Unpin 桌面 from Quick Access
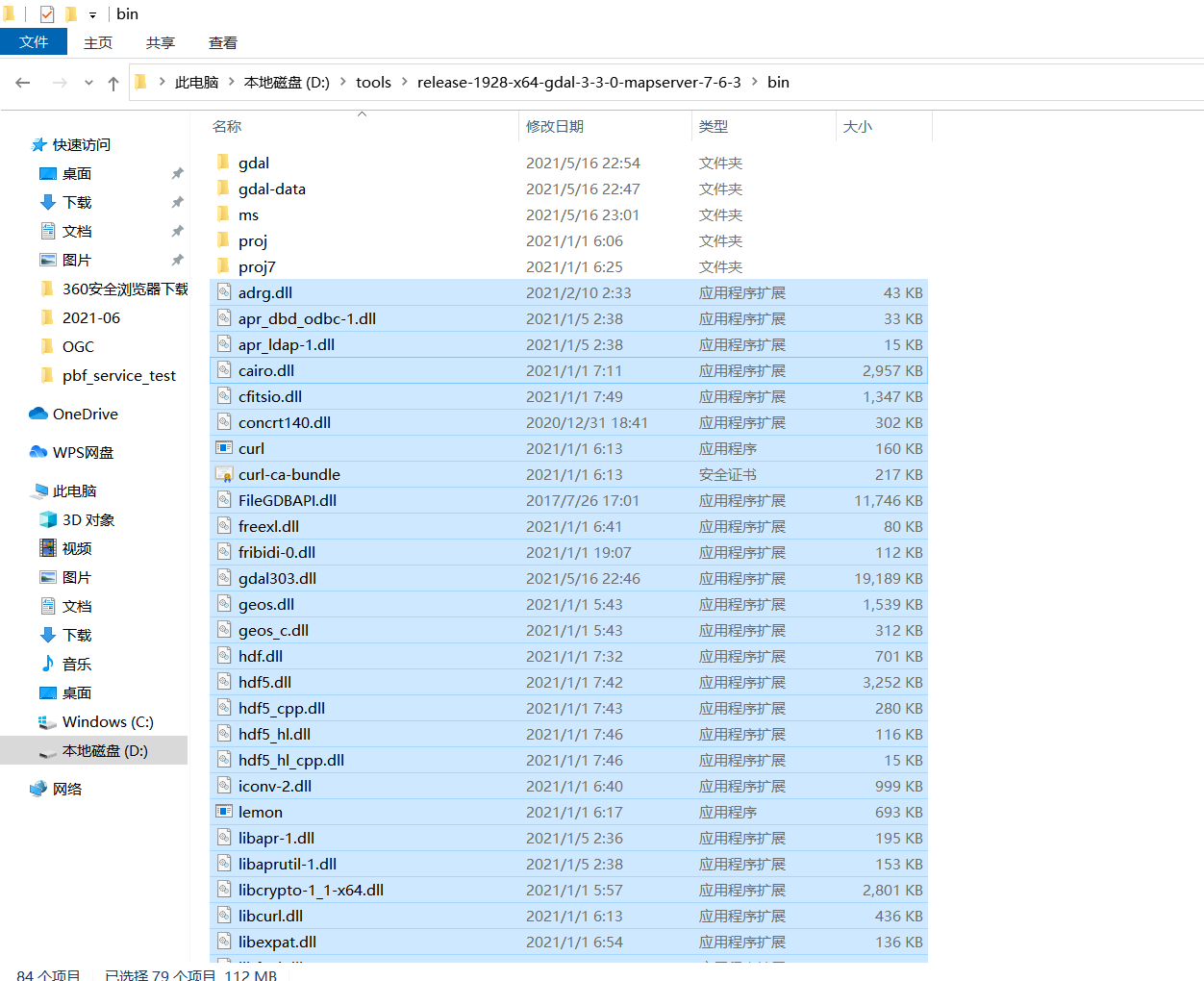 (177, 173)
